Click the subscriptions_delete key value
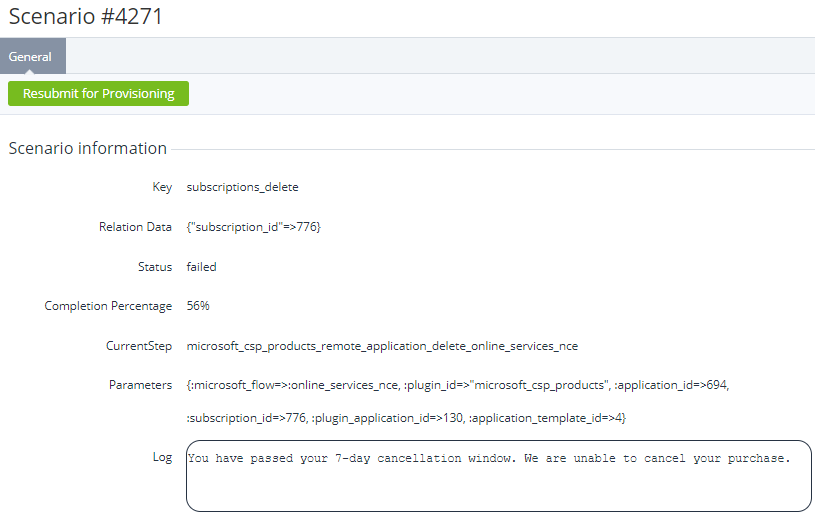Image resolution: width=815 pixels, height=517 pixels. [x=242, y=187]
